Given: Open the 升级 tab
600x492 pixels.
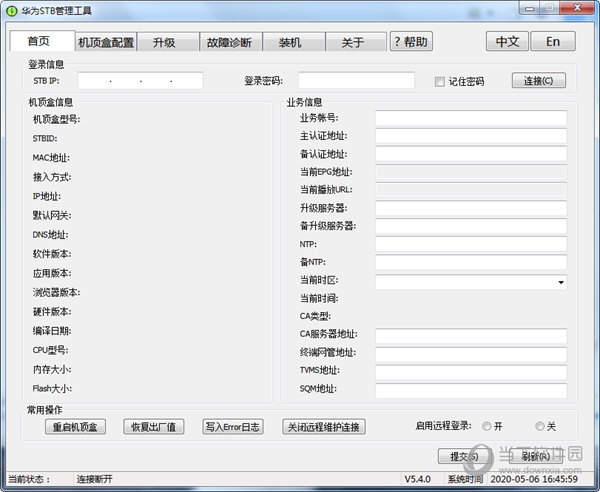Looking at the screenshot, I should click(164, 42).
